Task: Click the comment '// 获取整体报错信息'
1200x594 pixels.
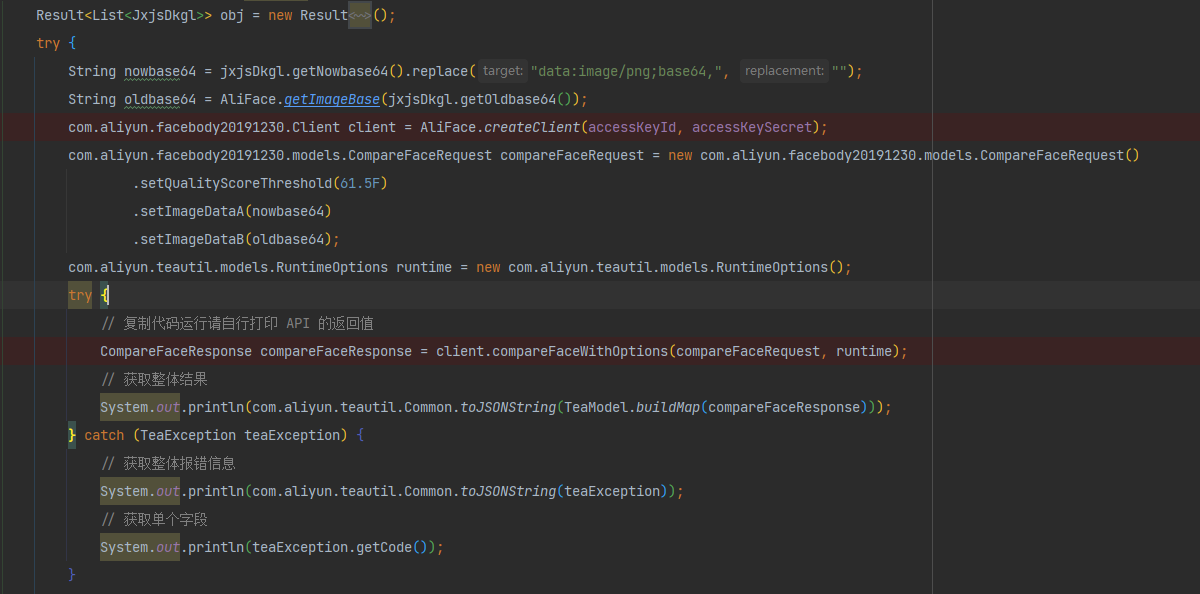Action: [168, 463]
